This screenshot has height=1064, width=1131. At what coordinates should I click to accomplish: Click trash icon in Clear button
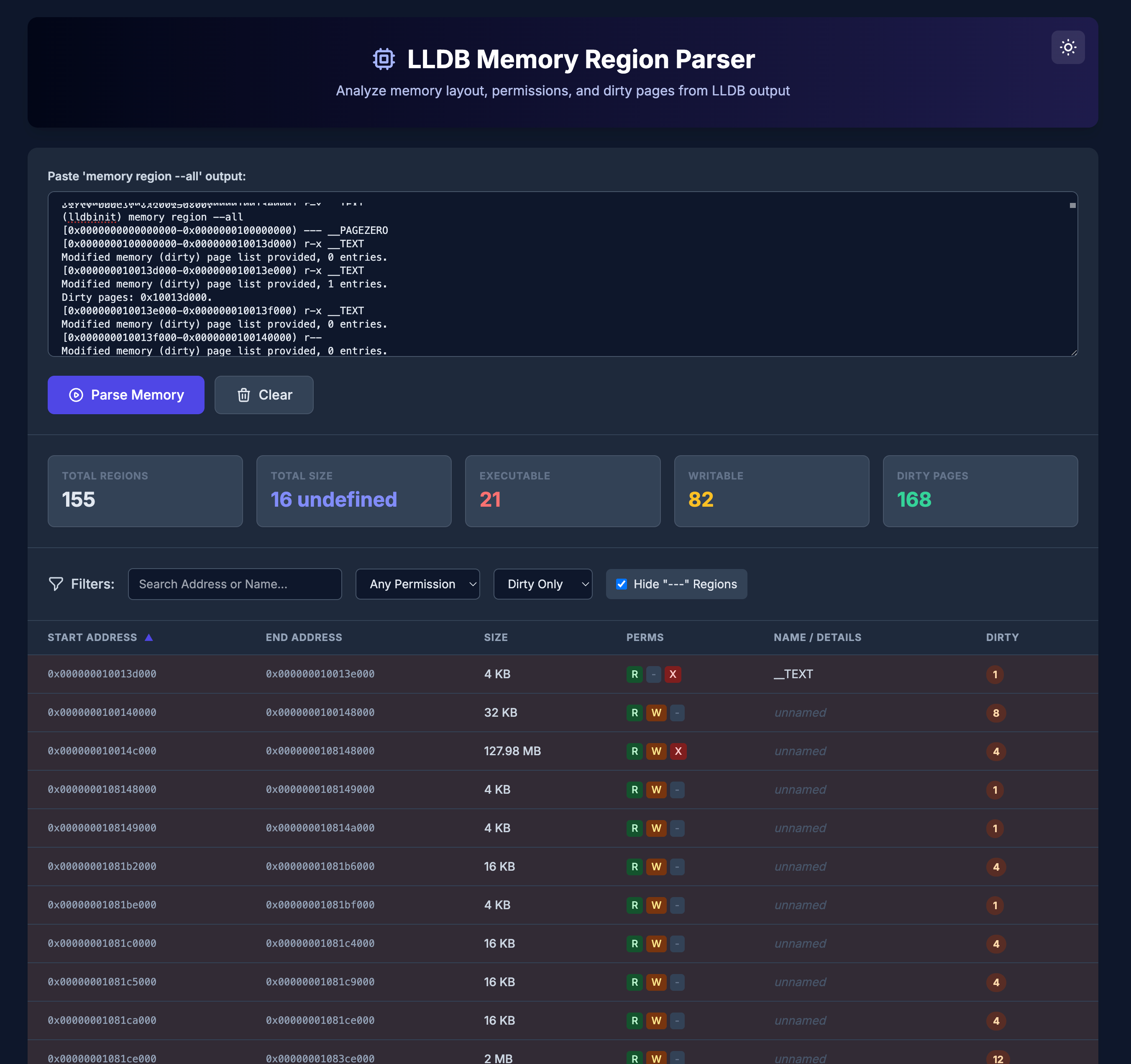(243, 395)
